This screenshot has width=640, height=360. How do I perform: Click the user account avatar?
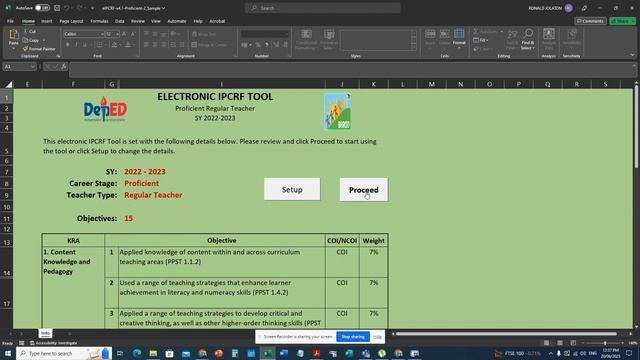click(569, 8)
